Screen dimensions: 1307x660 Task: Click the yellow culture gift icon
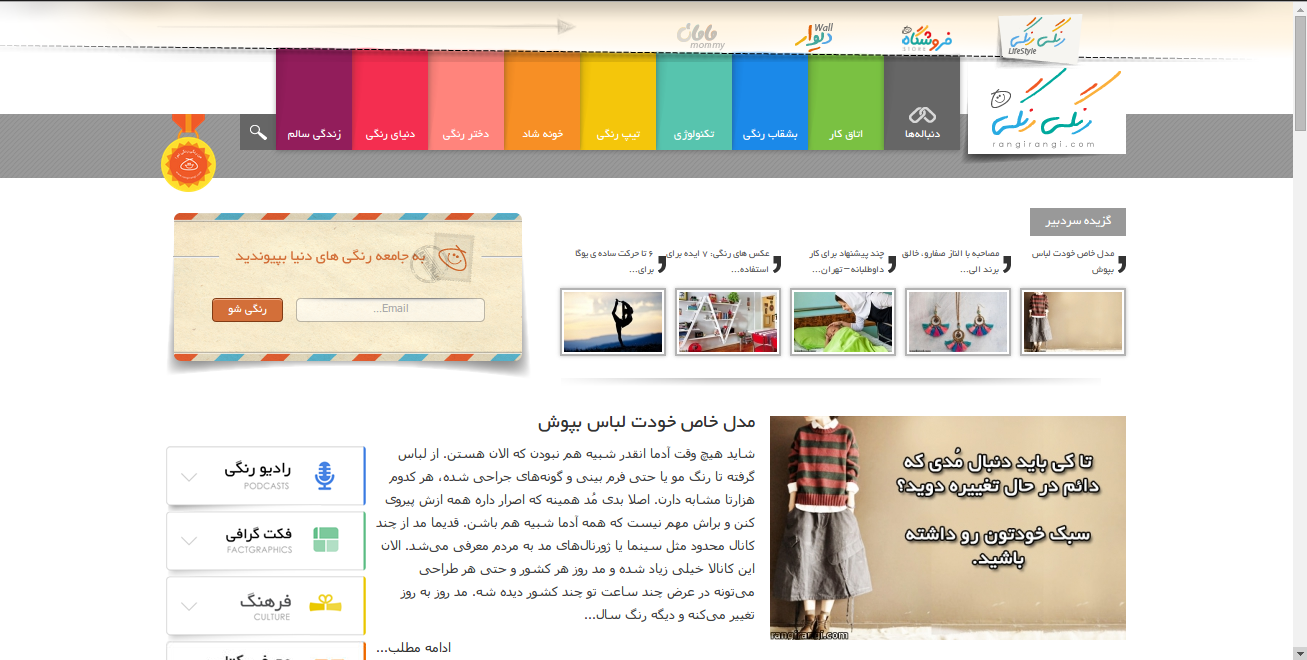pos(326,603)
